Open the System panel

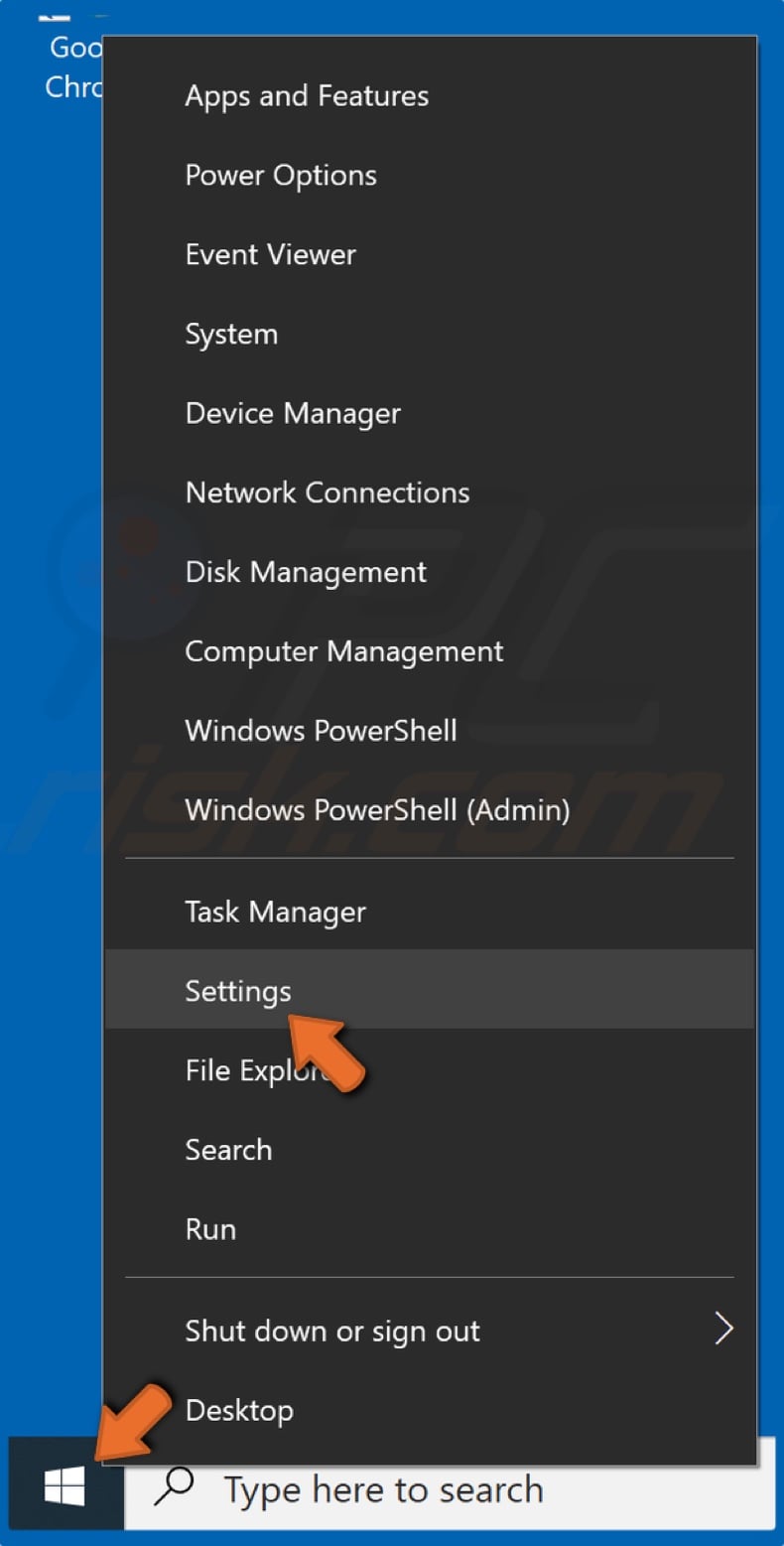coord(231,334)
